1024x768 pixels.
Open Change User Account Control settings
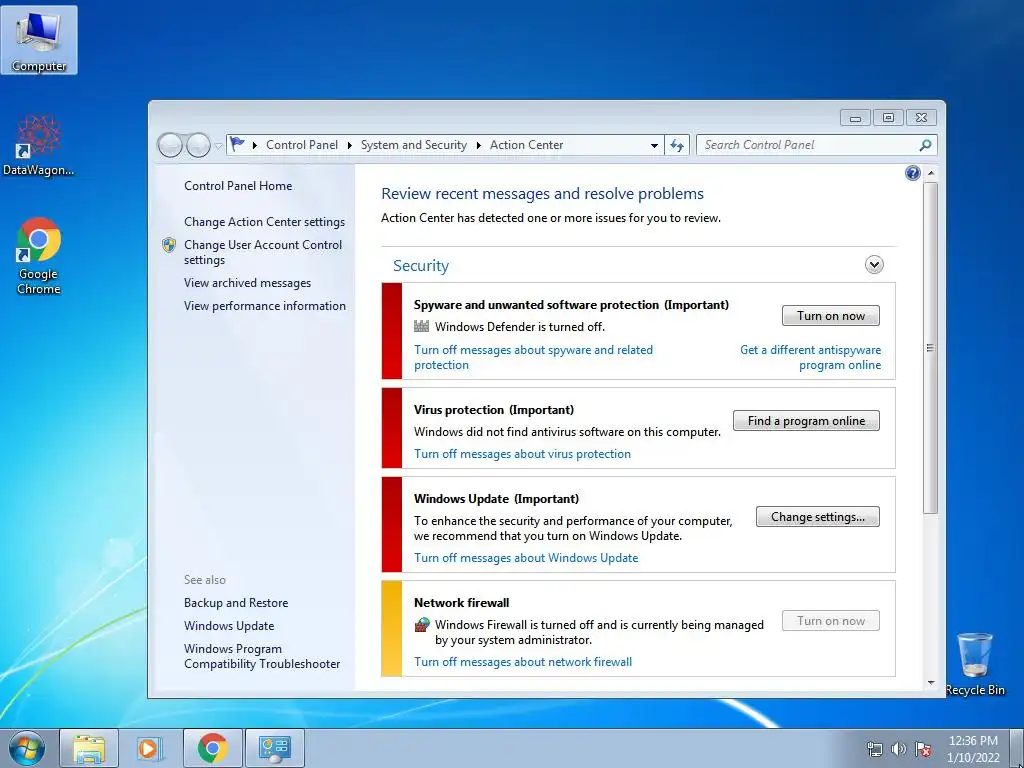[x=263, y=252]
